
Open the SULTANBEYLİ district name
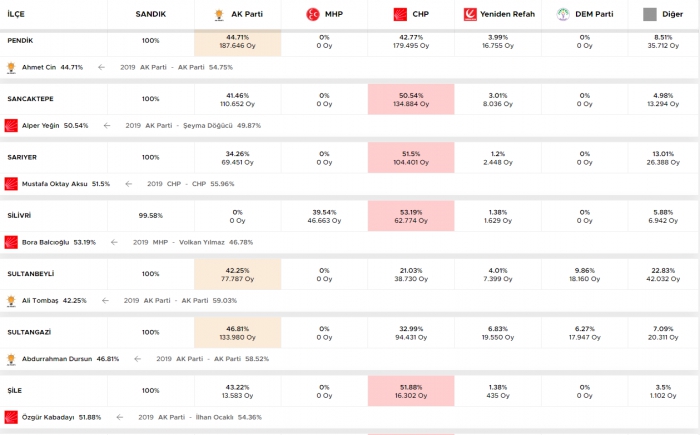[32, 273]
